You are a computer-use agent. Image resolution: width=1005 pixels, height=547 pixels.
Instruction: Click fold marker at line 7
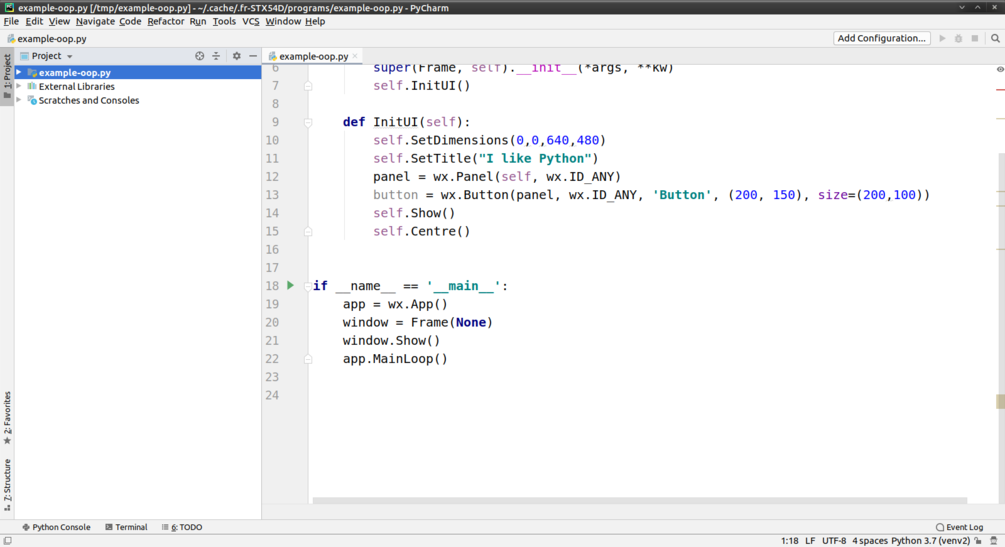click(308, 85)
